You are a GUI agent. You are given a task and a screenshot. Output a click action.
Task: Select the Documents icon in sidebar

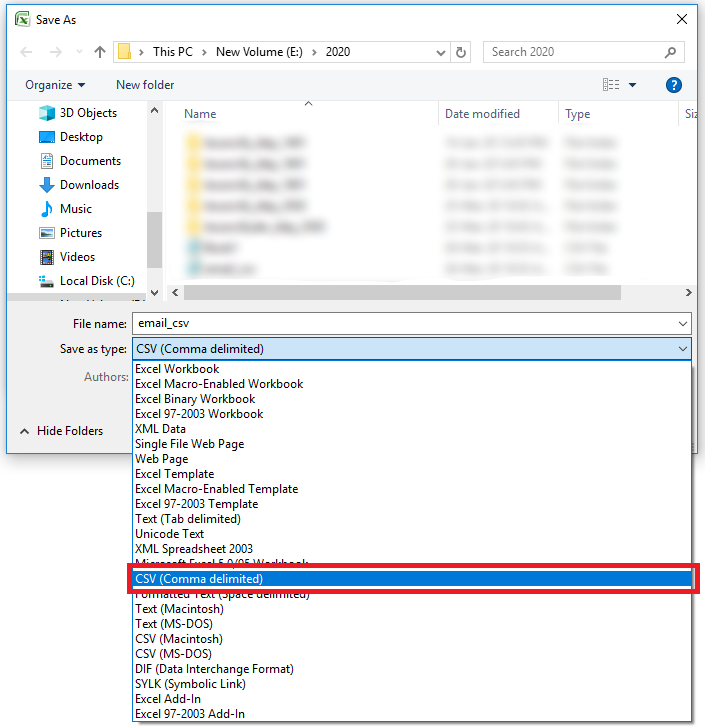coord(47,161)
